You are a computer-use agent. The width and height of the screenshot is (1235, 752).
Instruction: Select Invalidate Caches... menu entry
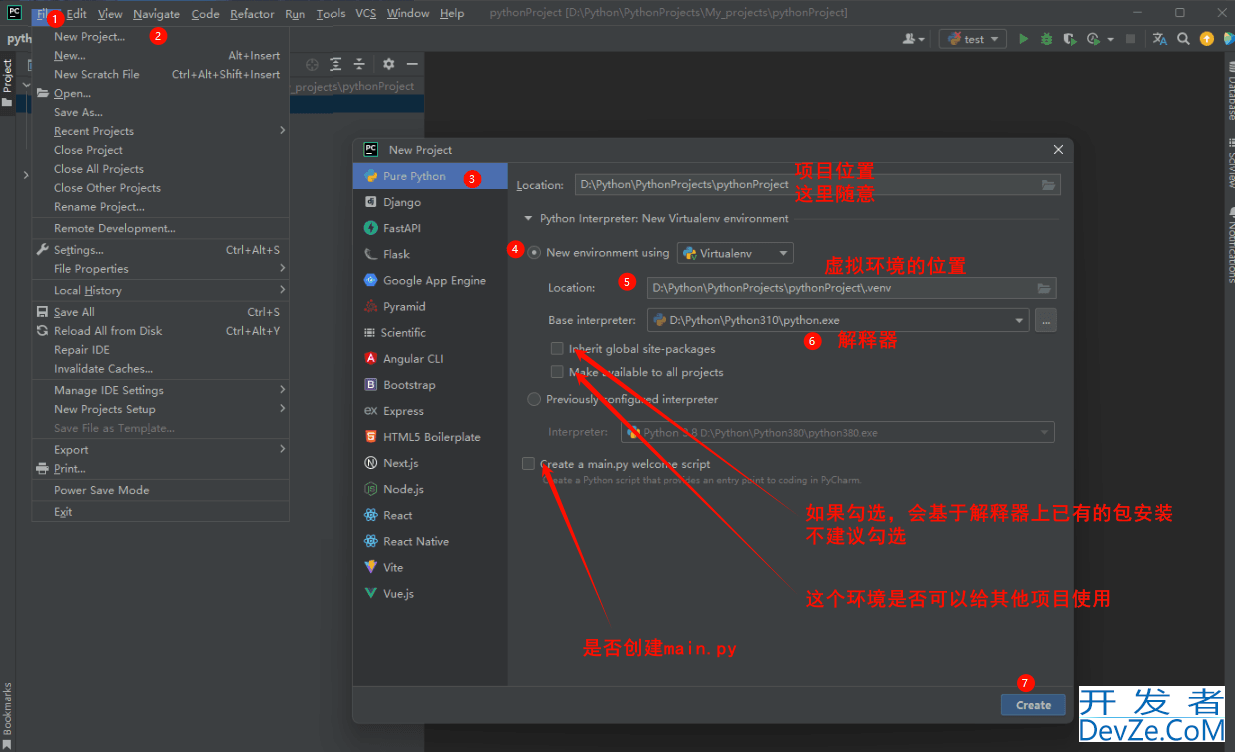pyautogui.click(x=161, y=368)
